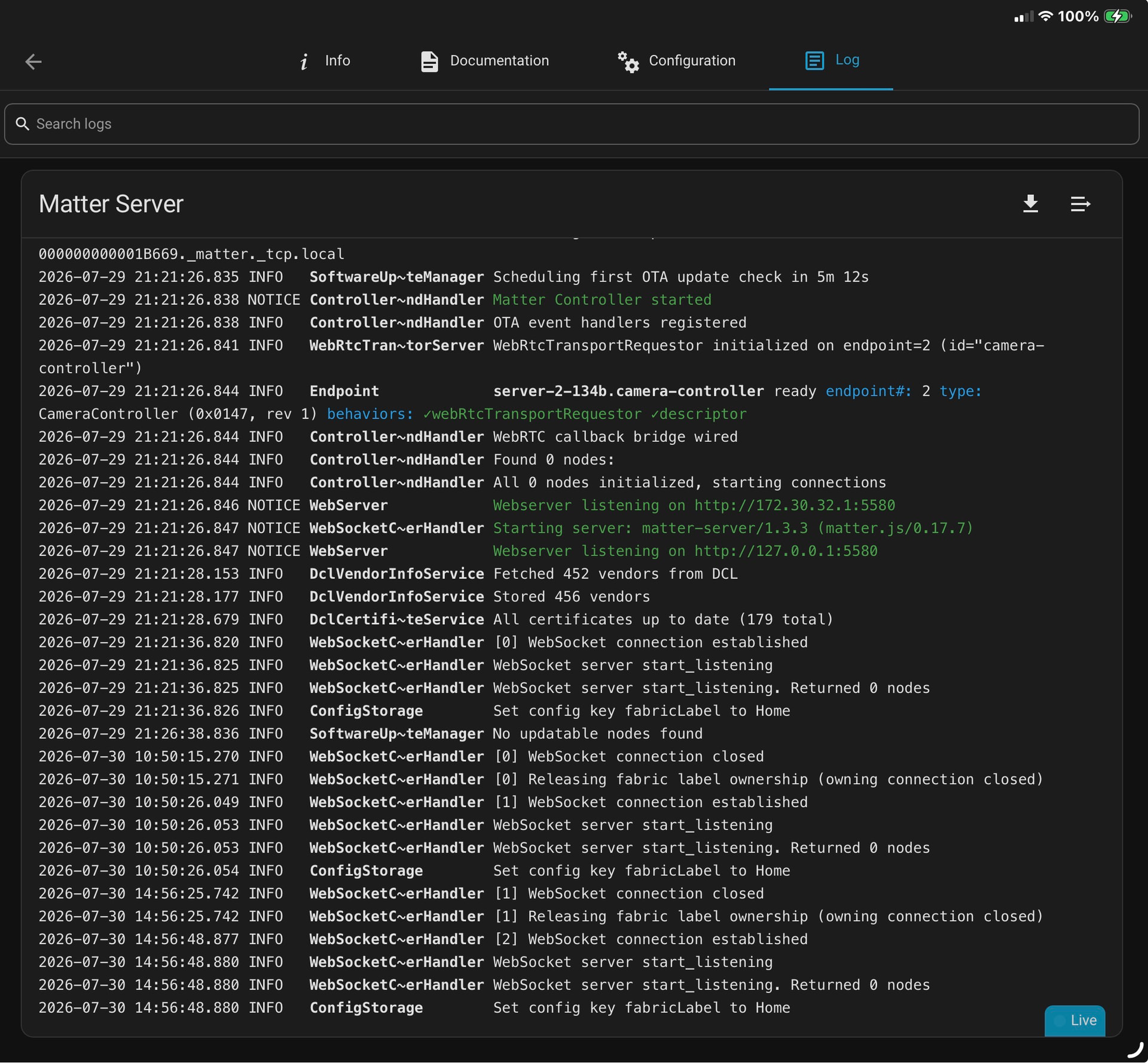The height and width of the screenshot is (1063, 1148).
Task: Click 'All certificates up to date (179 total)'
Action: tap(663, 619)
